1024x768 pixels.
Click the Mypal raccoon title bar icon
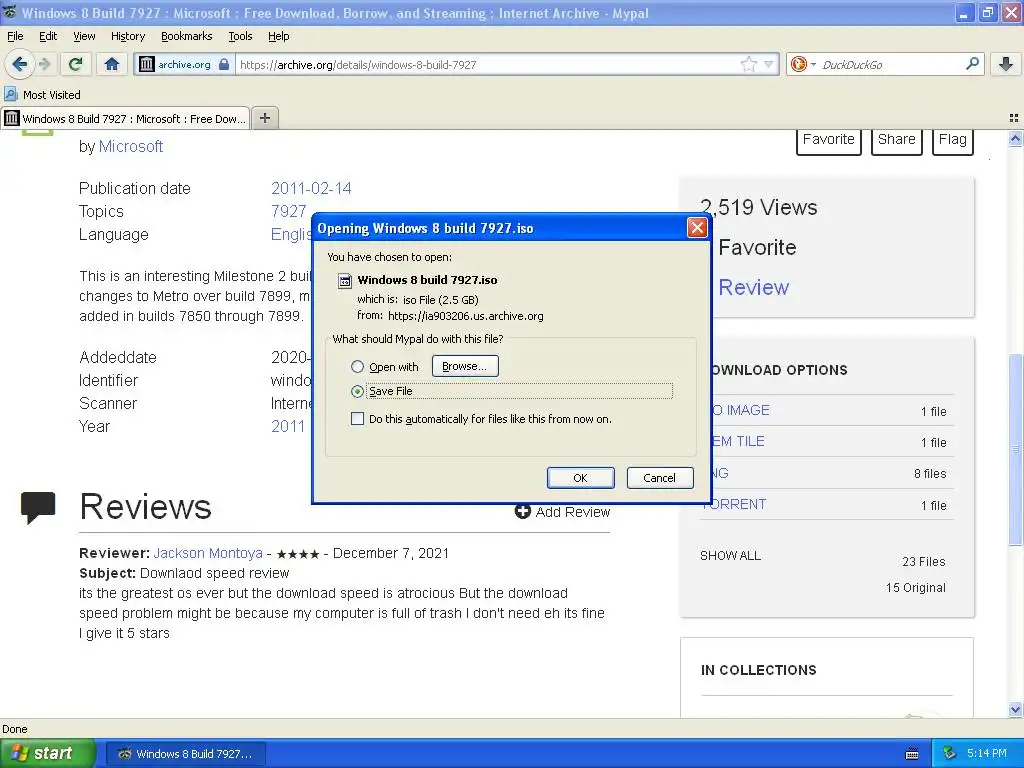[x=10, y=12]
